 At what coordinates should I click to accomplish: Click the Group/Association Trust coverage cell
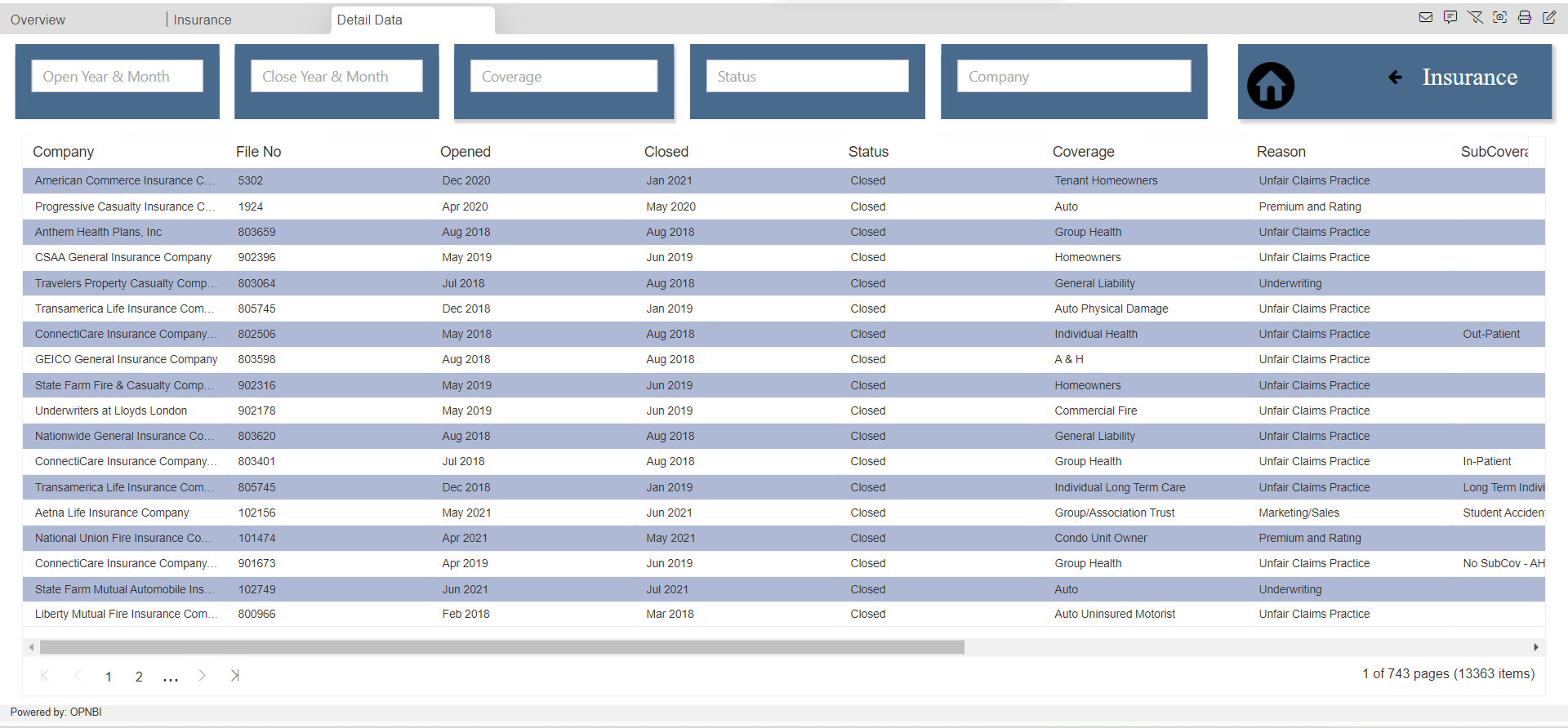click(x=1115, y=513)
